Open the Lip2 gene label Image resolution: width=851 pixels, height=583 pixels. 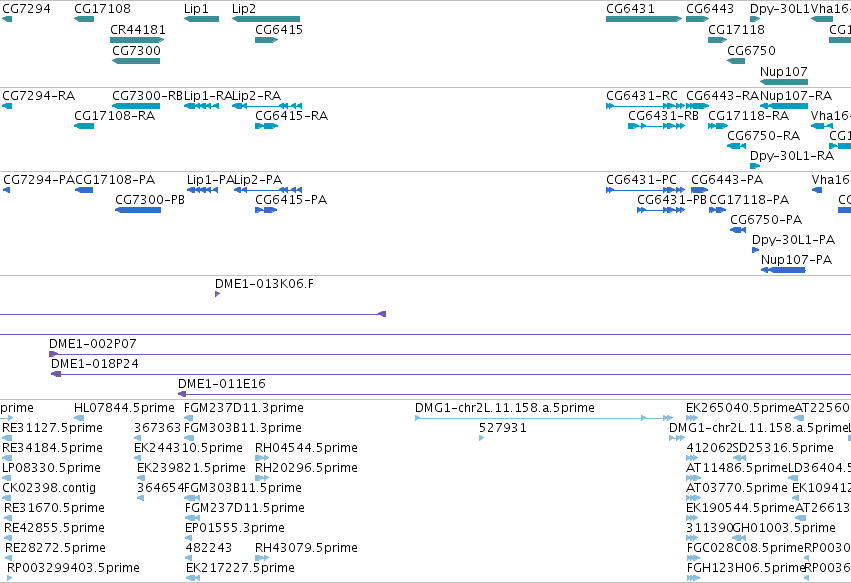244,9
